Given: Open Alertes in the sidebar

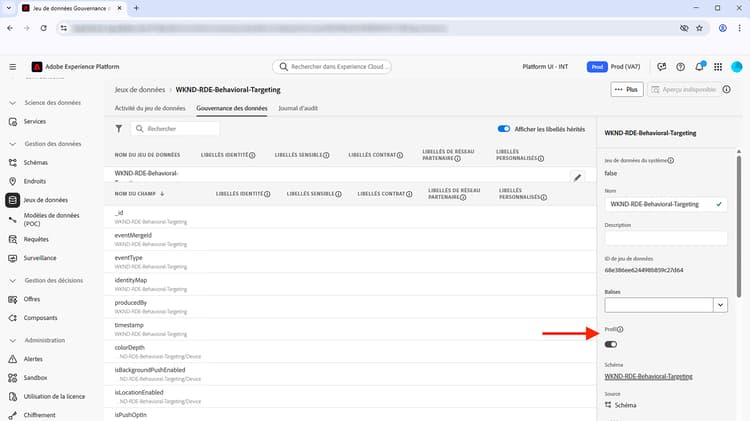Looking at the screenshot, I should coord(33,359).
